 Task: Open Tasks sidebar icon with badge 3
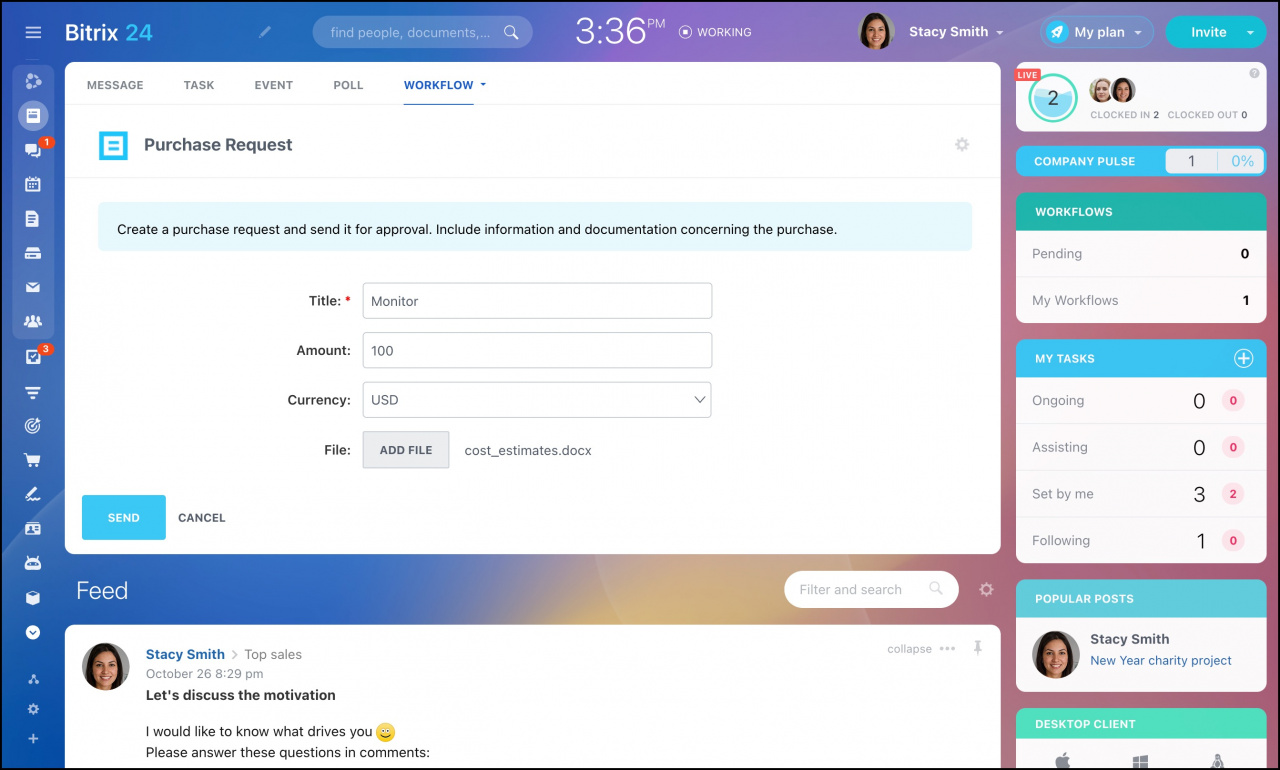point(33,357)
